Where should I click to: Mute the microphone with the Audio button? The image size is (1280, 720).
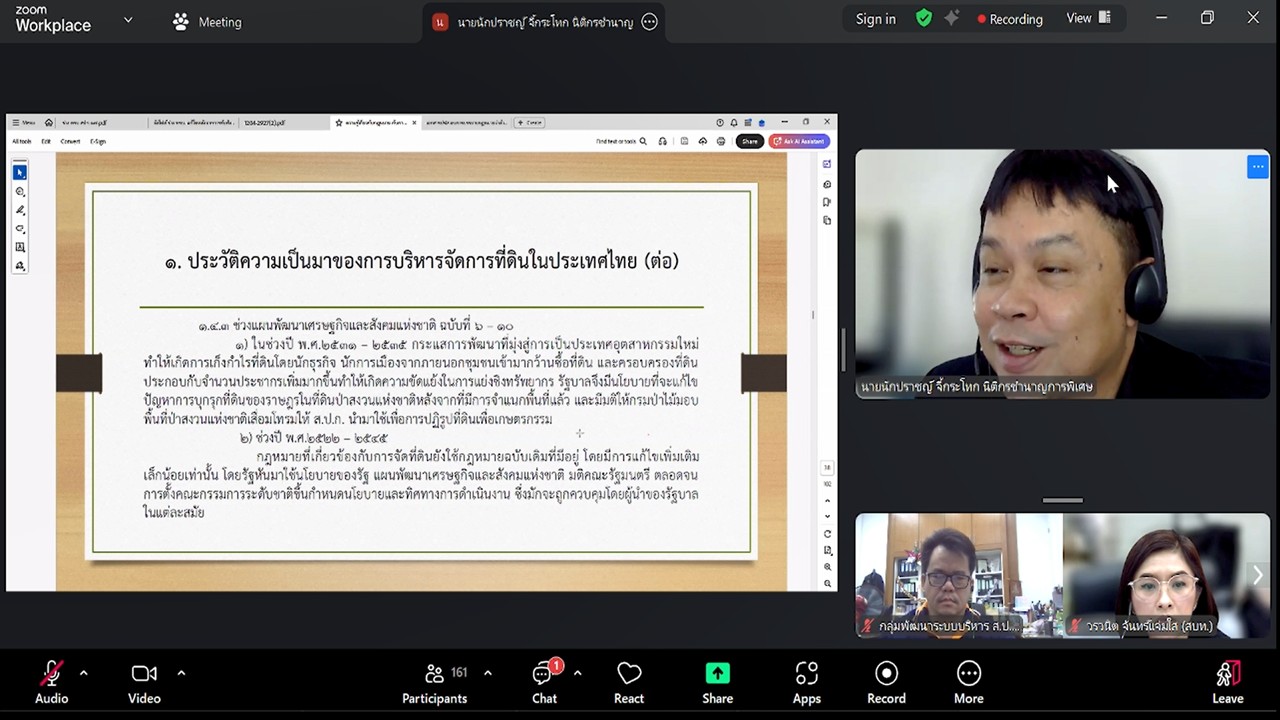coord(51,681)
